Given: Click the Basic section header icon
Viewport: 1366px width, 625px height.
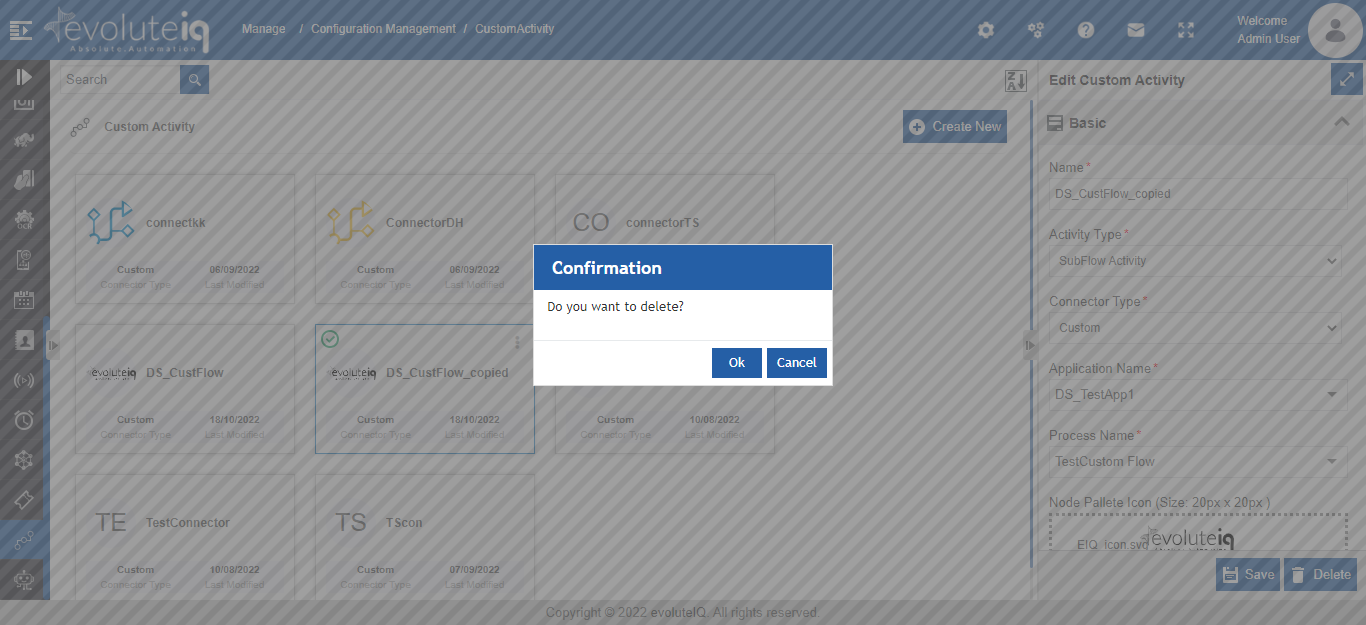Looking at the screenshot, I should coord(1054,123).
